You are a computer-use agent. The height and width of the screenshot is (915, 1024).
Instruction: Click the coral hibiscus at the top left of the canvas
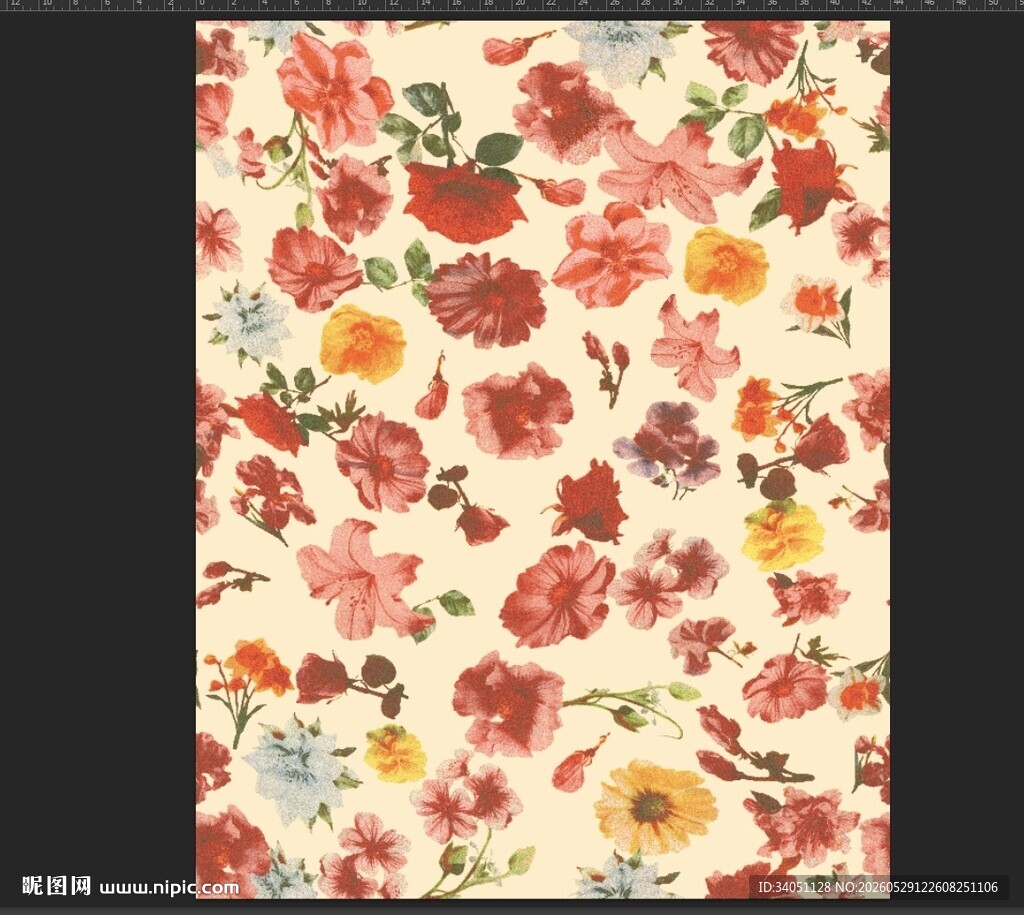tap(336, 89)
